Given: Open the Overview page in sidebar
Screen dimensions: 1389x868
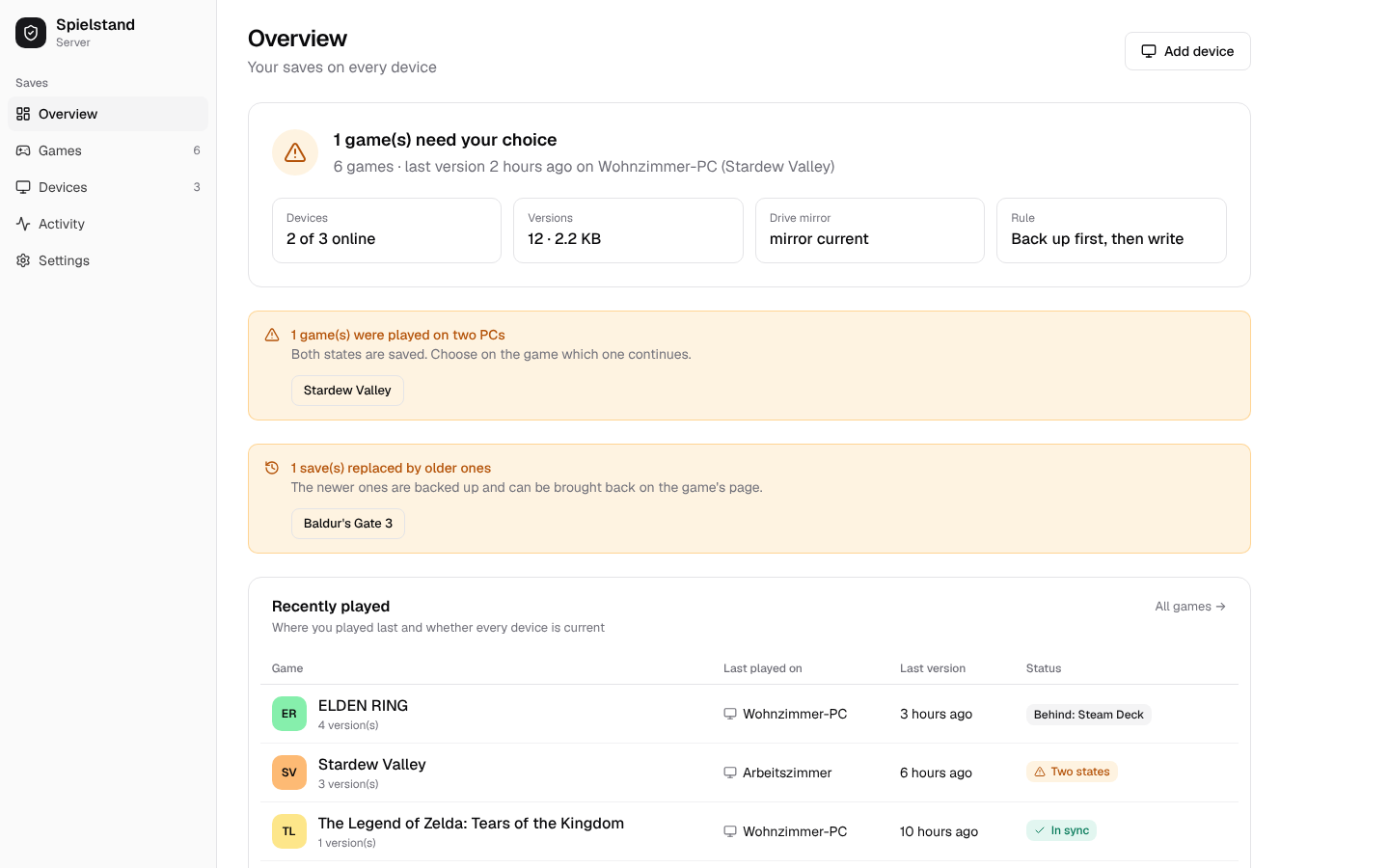Looking at the screenshot, I should point(108,114).
